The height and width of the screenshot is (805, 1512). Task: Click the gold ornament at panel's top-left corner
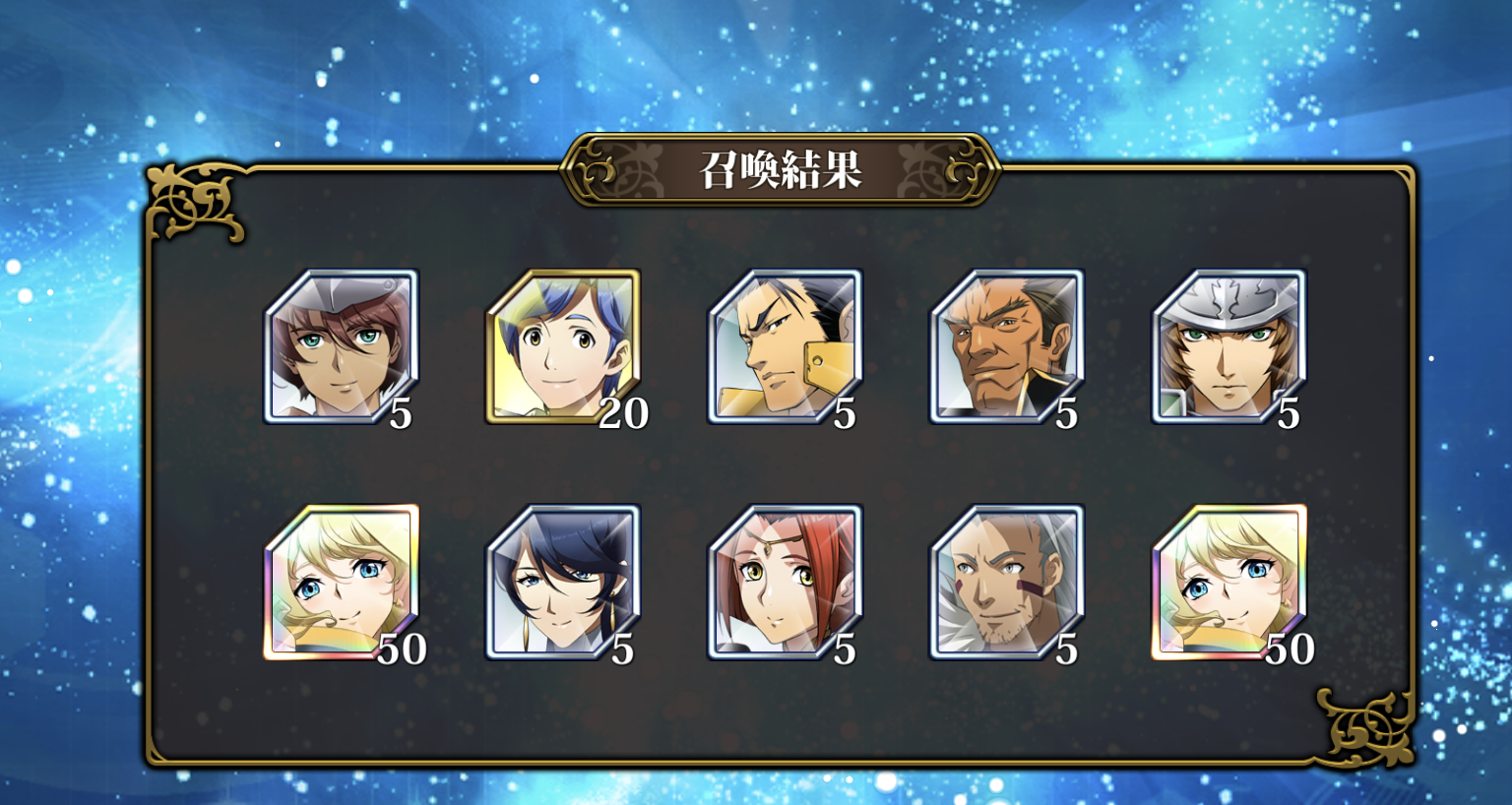[x=196, y=203]
